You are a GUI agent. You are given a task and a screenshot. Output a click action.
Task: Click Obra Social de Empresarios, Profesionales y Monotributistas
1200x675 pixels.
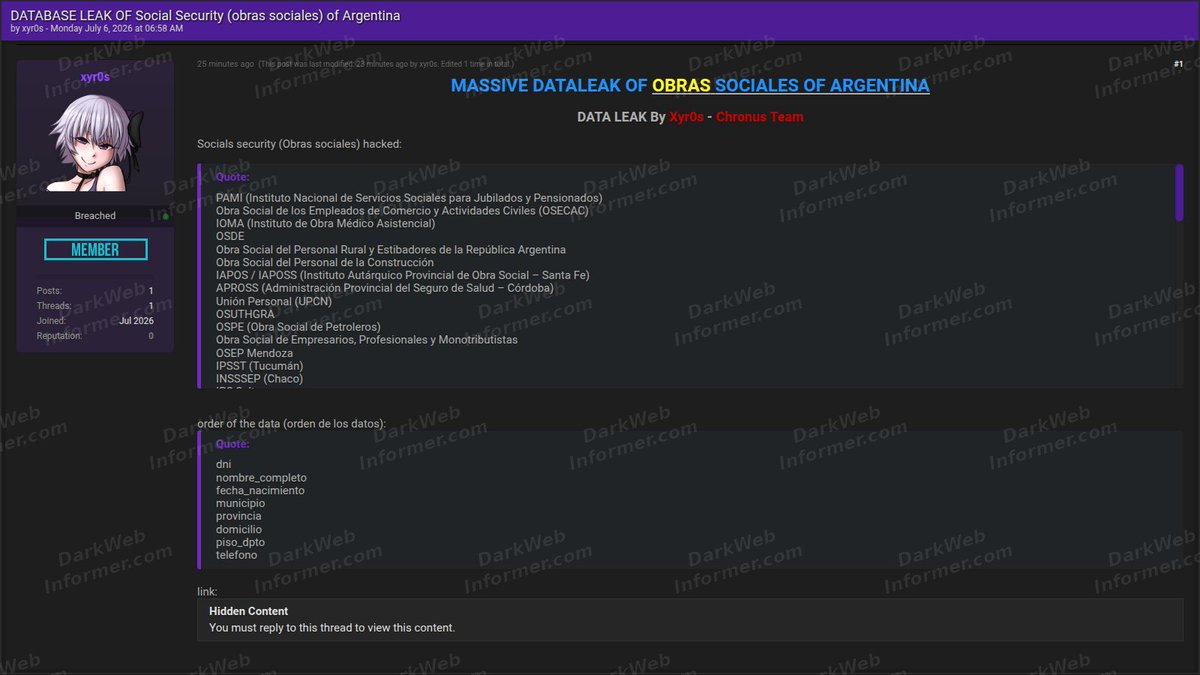point(367,340)
